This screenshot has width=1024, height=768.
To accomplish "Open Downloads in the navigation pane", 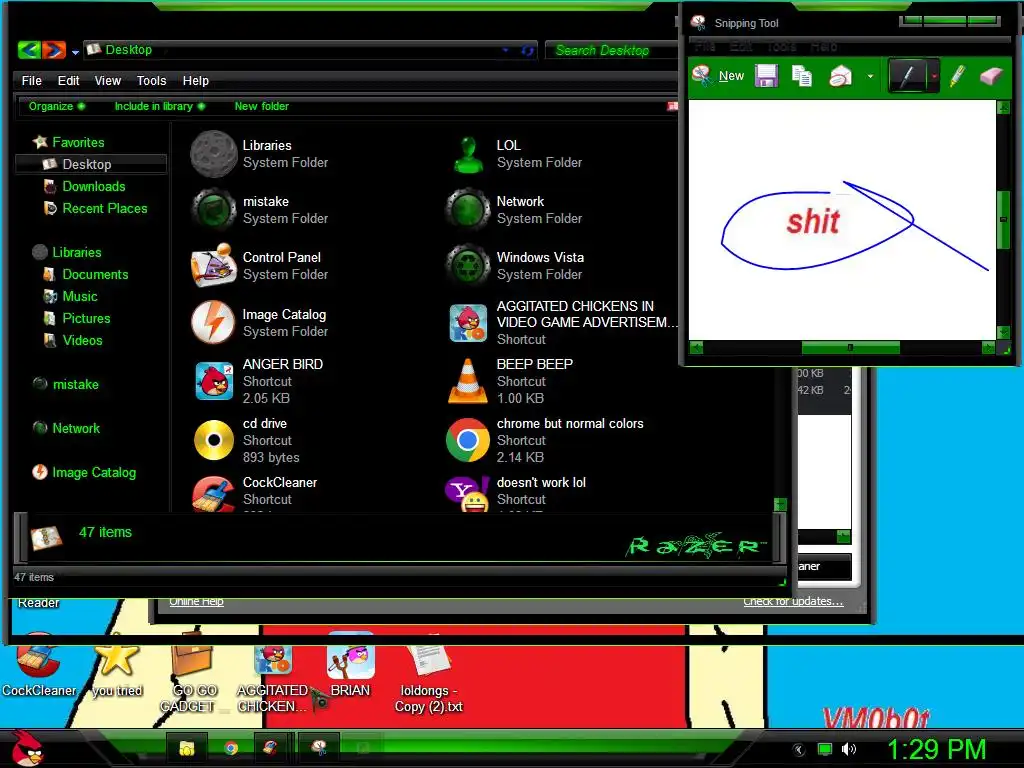I will (x=84, y=187).
